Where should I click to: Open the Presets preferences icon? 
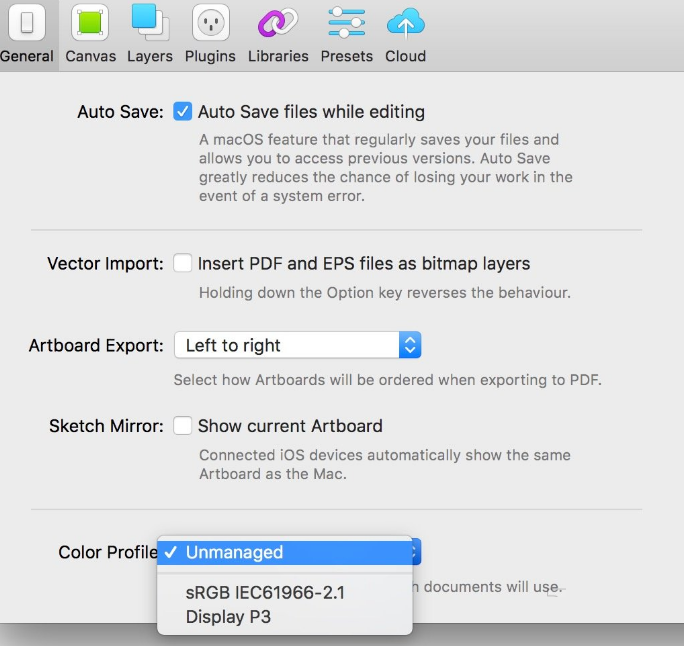[346, 23]
